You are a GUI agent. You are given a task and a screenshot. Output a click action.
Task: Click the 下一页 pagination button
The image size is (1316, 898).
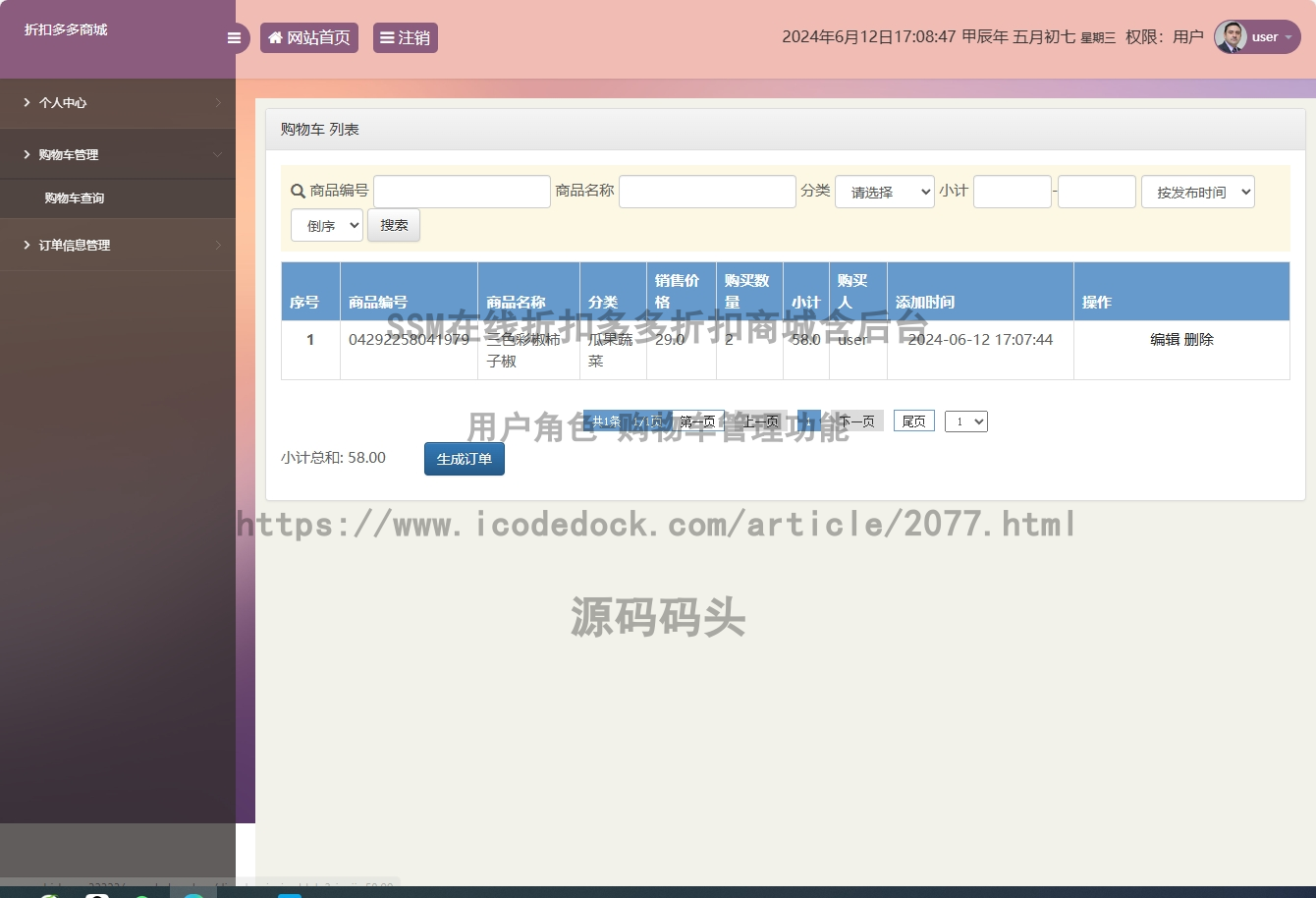tap(856, 421)
